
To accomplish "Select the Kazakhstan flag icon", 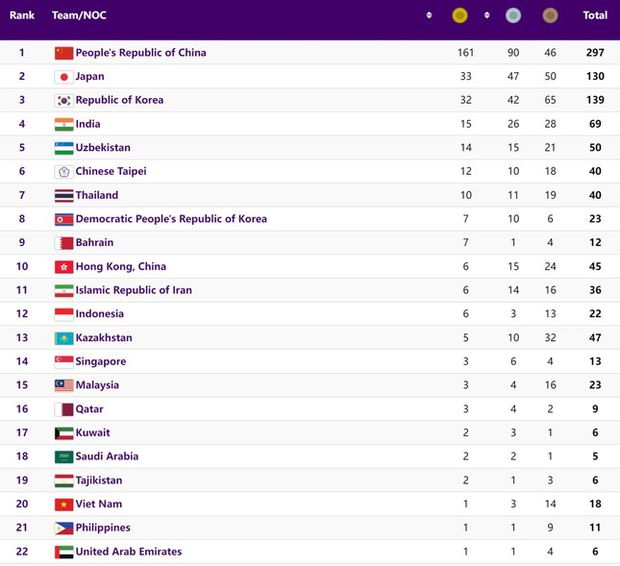I will [64, 338].
